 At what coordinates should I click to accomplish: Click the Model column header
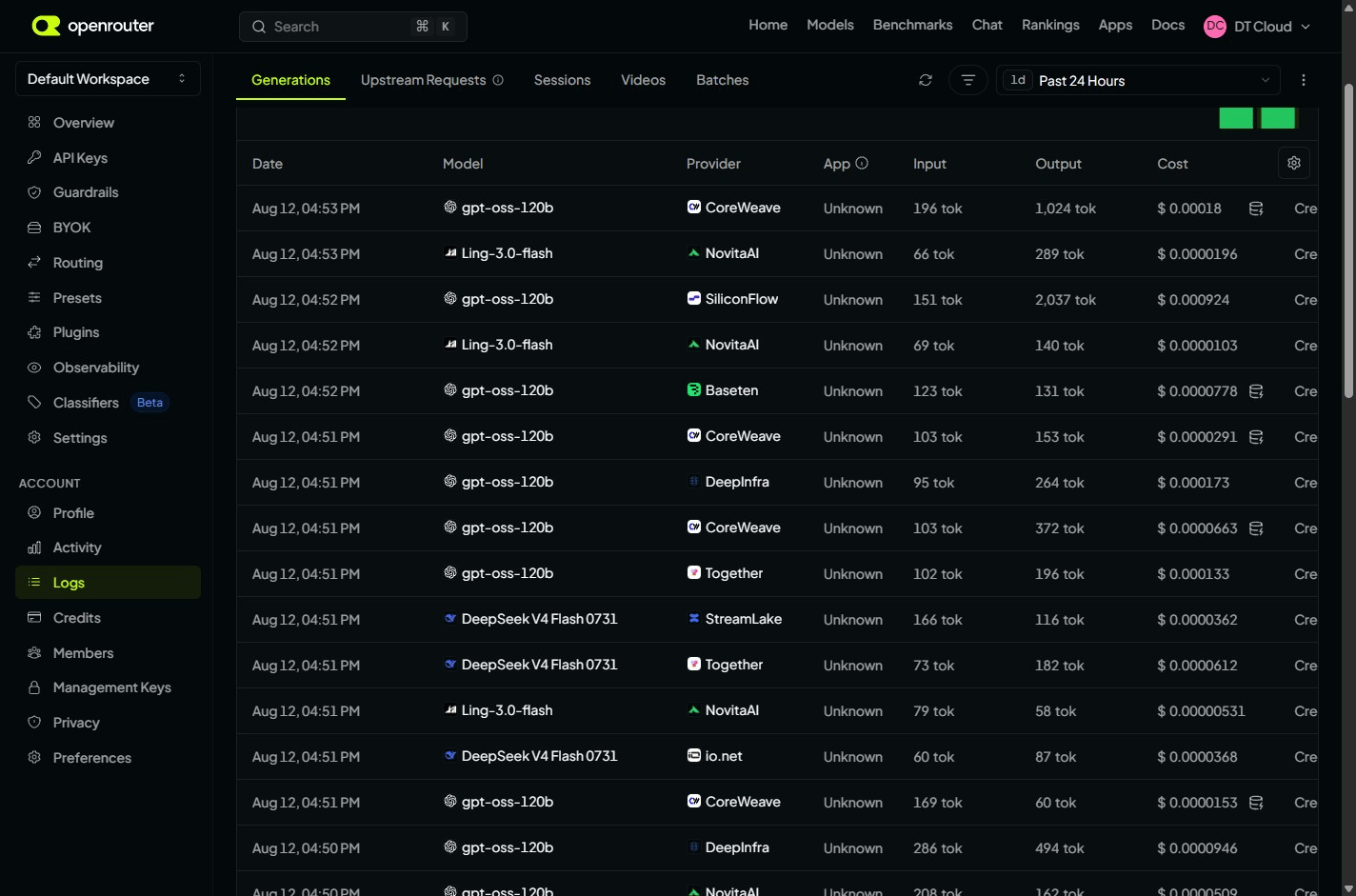click(x=463, y=164)
